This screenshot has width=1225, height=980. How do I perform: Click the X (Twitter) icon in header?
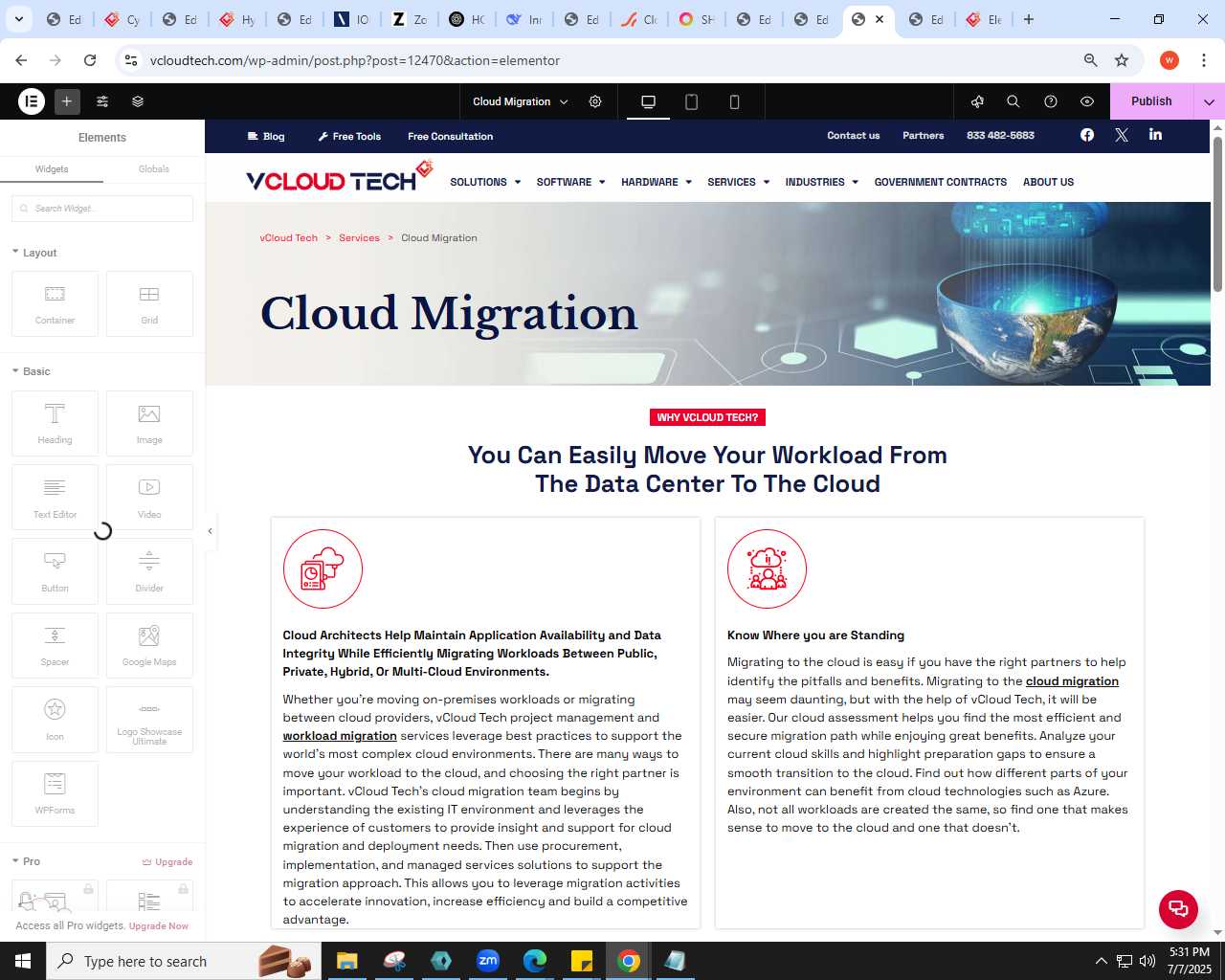tap(1122, 135)
